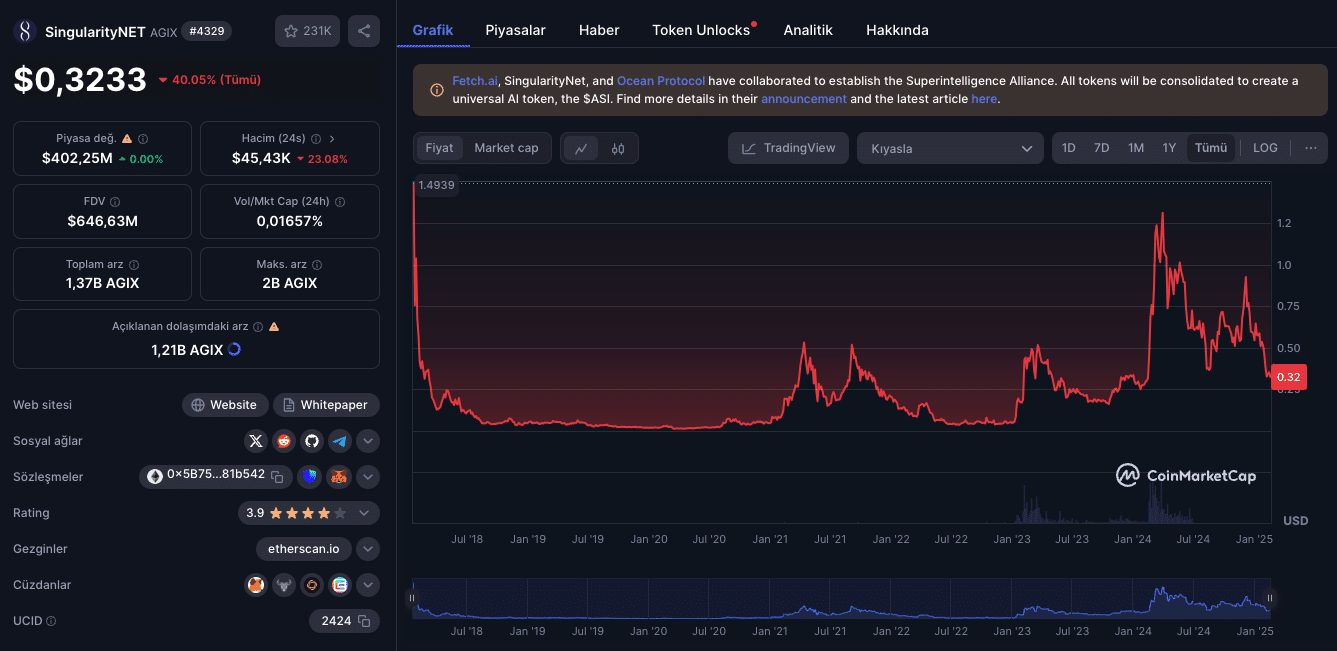Viewport: 1337px width, 651px height.
Task: Show info for Maks. arz
Action: [x=317, y=265]
